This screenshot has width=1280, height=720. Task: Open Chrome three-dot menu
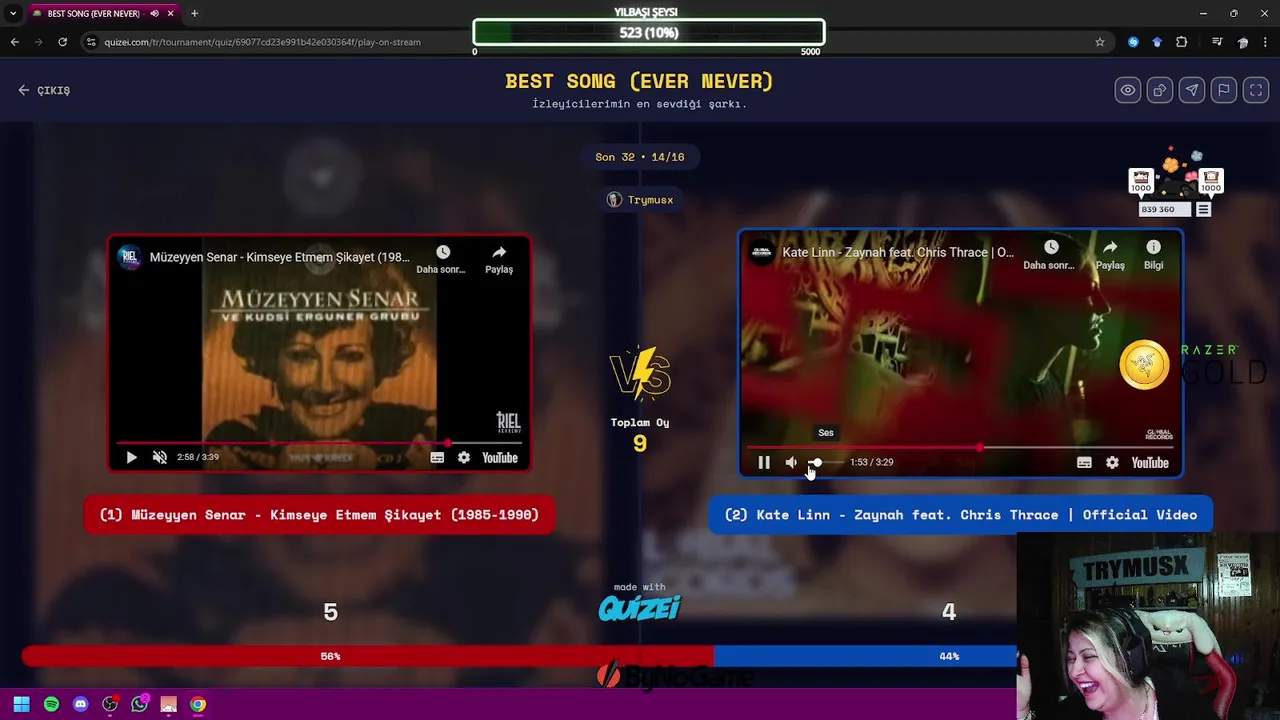[1266, 42]
